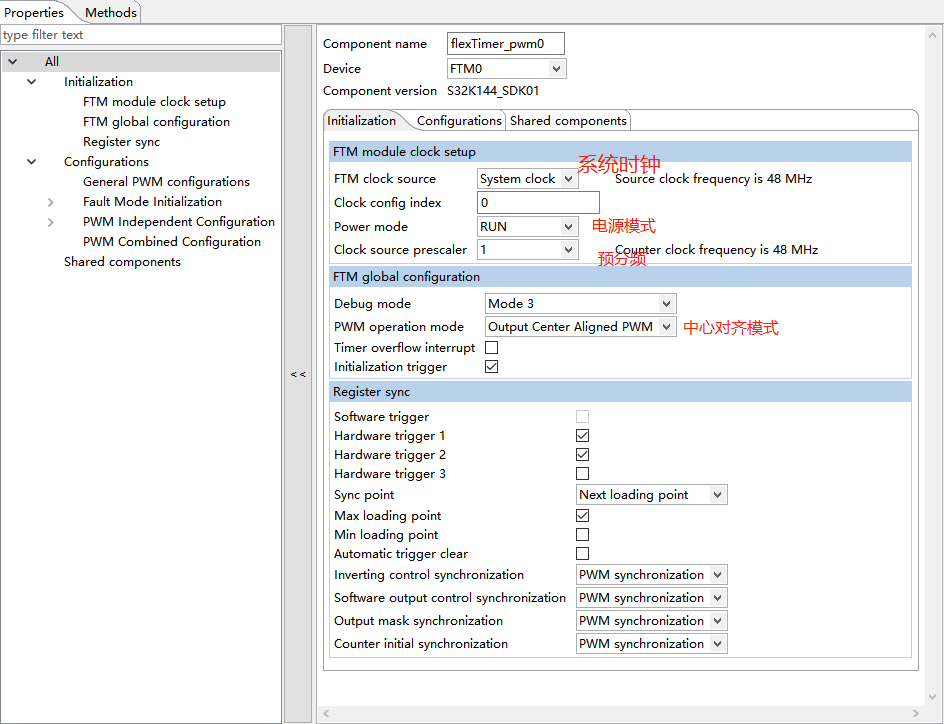This screenshot has width=944, height=724.
Task: Open the Shared components tab
Action: pyautogui.click(x=568, y=120)
